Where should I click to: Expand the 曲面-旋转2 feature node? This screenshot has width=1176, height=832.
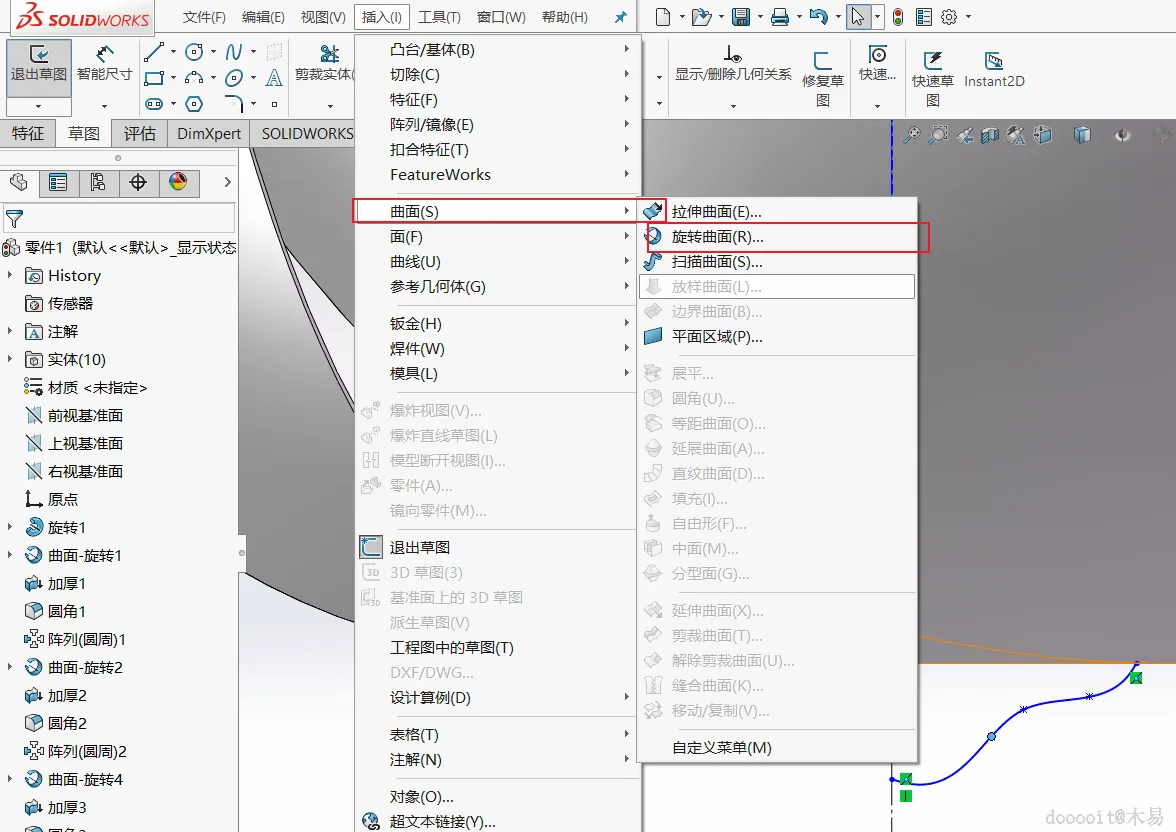tap(10, 667)
